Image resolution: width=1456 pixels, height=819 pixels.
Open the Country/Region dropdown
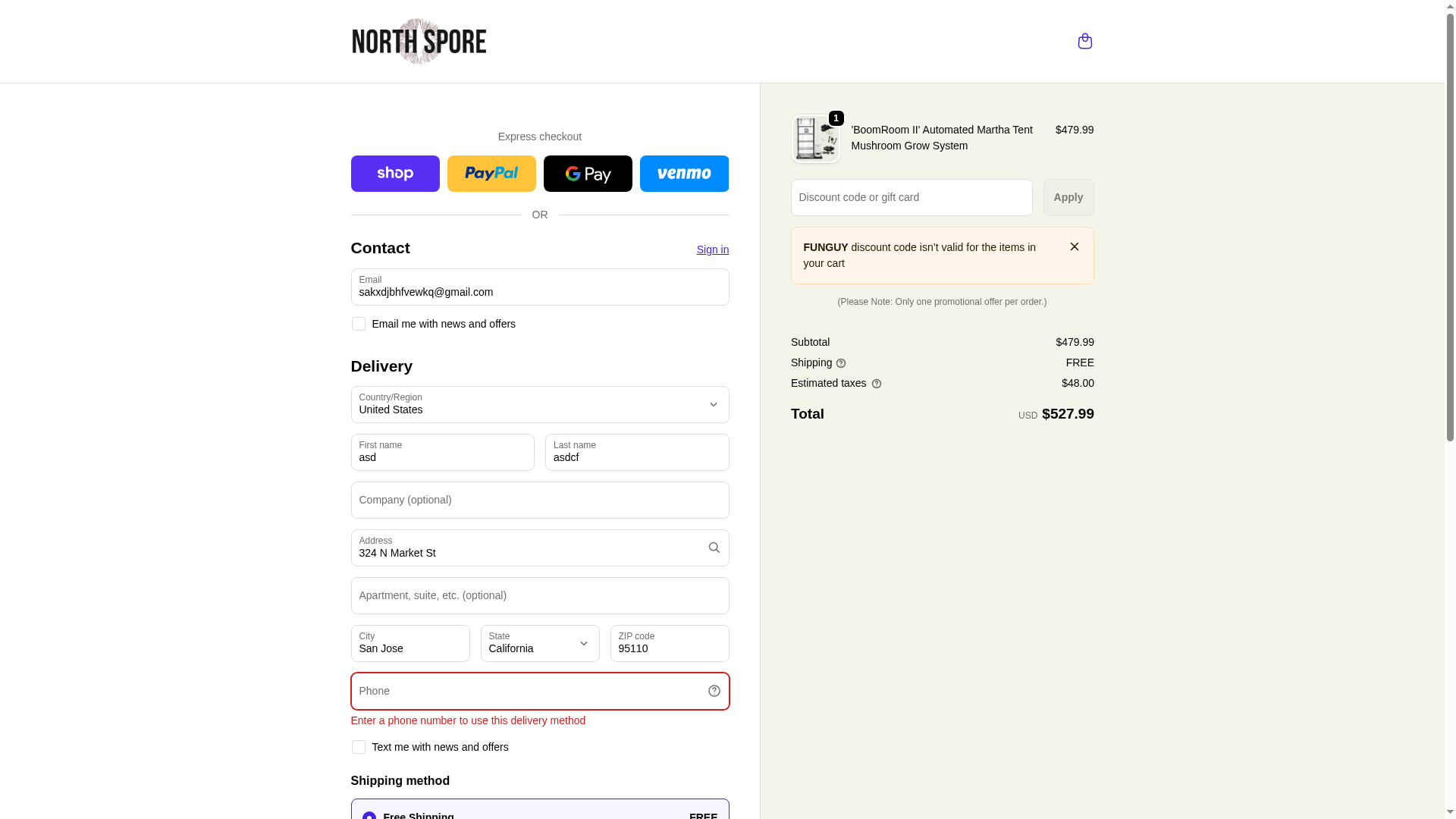(x=540, y=405)
